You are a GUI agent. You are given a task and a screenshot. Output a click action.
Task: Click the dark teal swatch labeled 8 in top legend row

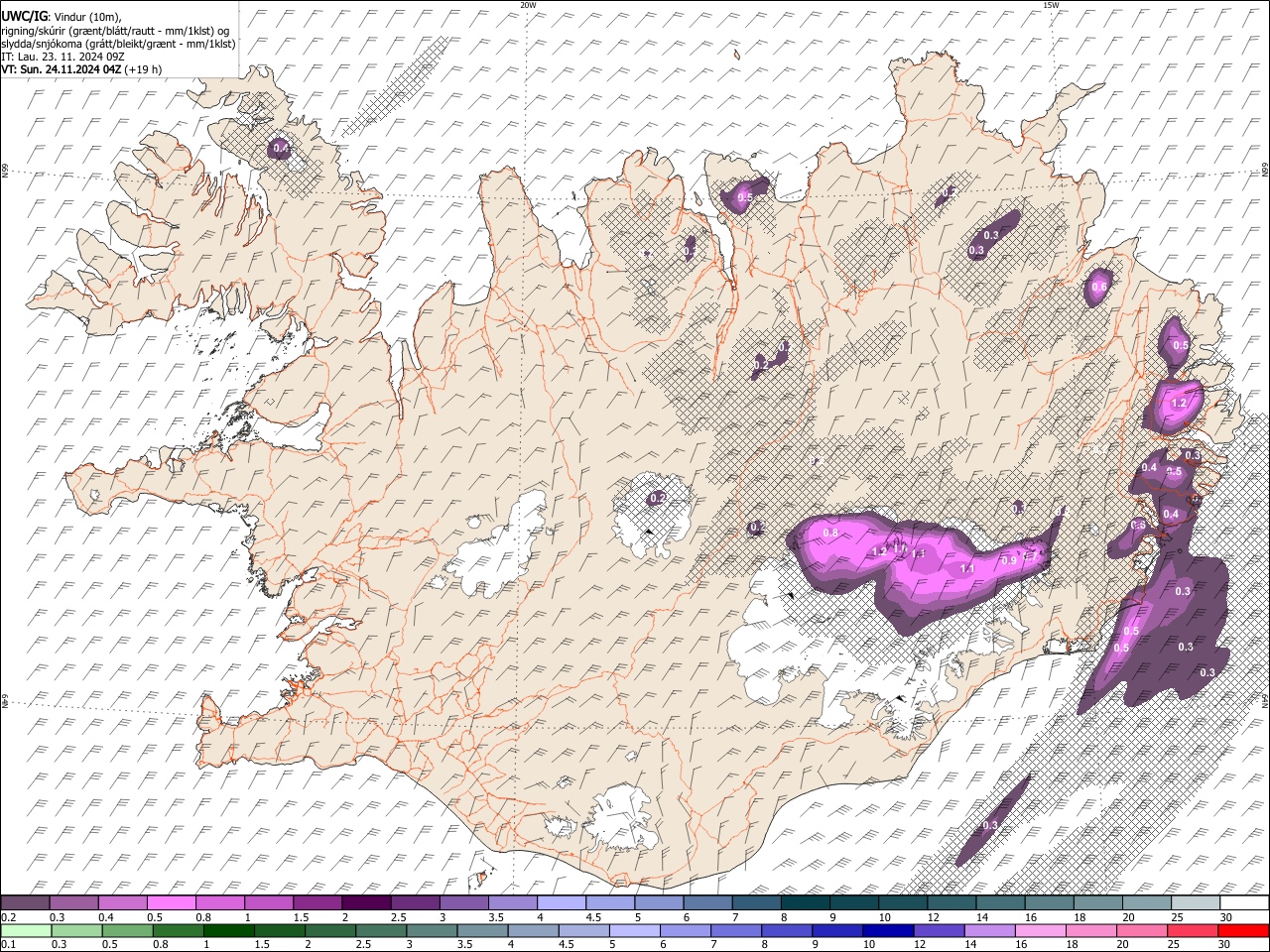tap(806, 903)
